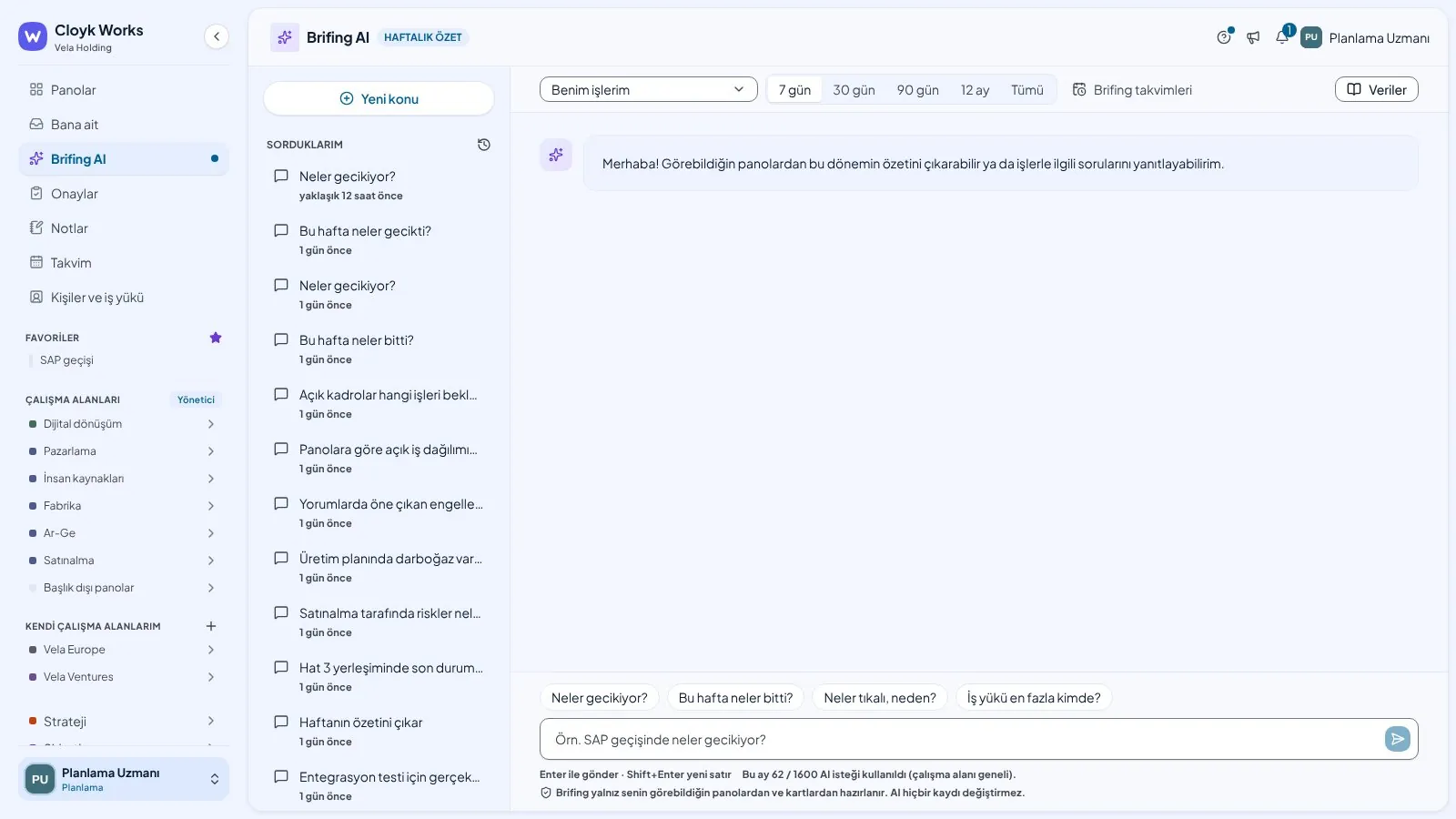Click the help icon in the header
Viewport: 1456px width, 819px height.
(1224, 37)
